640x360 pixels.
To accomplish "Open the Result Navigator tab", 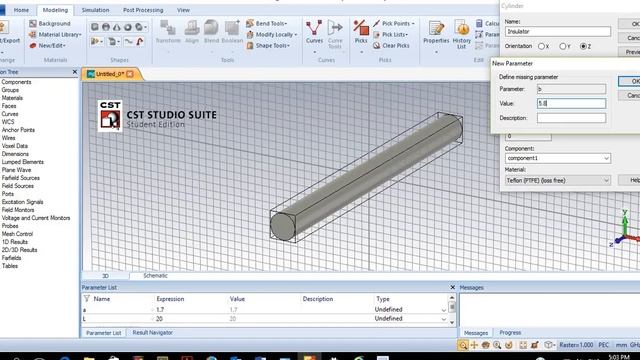I will point(152,333).
